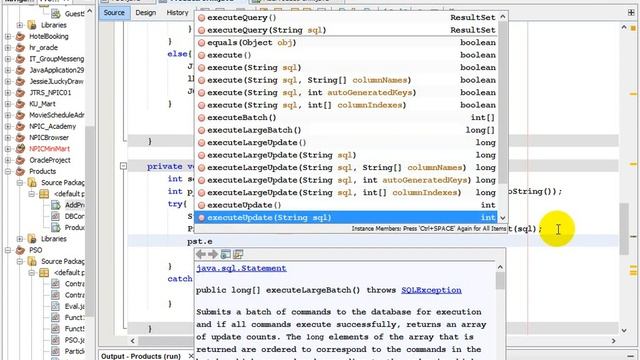
Task: Select the NPICMiniMart project icon
Action: tap(20, 149)
